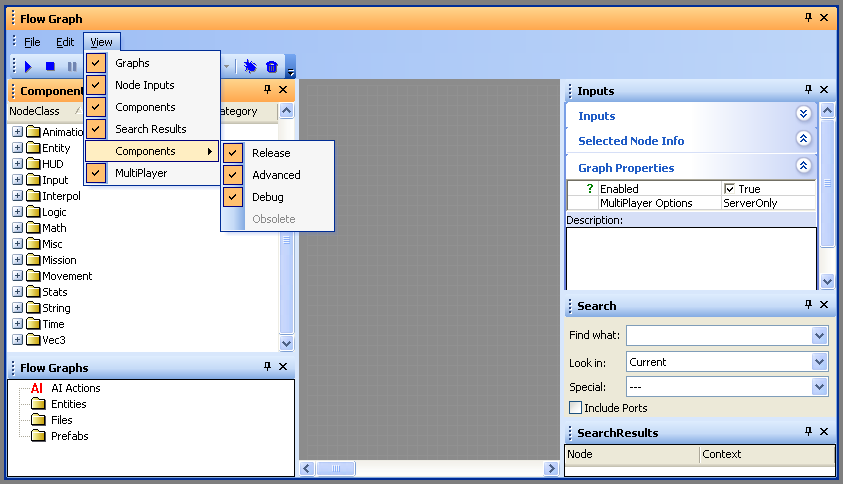Check the Include Ports checkbox
Screen dimensions: 843x484
[x=575, y=408]
